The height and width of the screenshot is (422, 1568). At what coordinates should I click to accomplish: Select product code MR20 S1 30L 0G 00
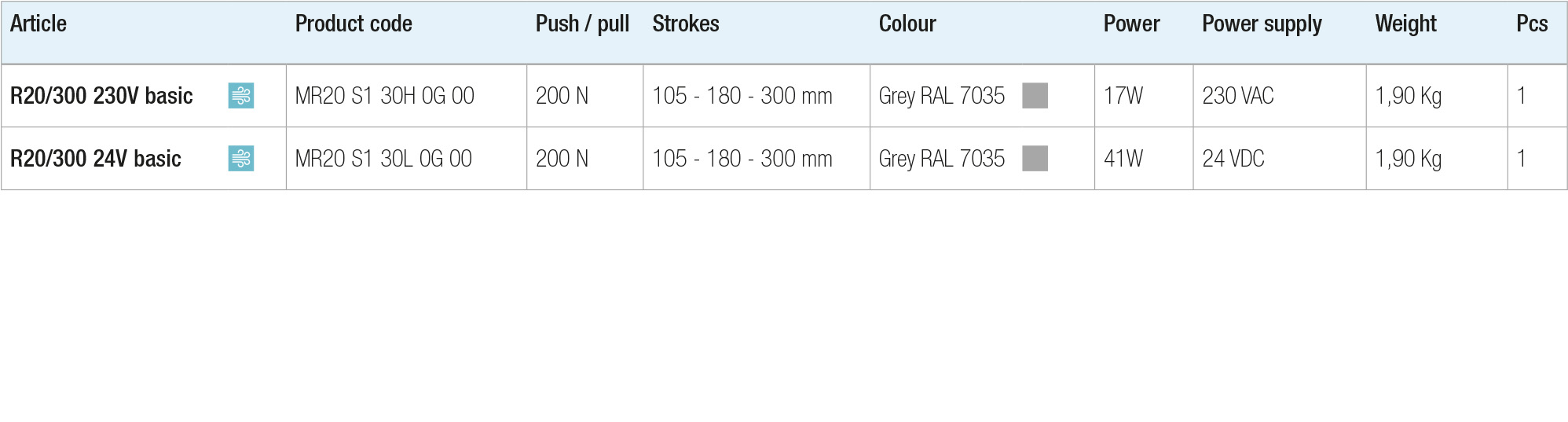point(383,159)
